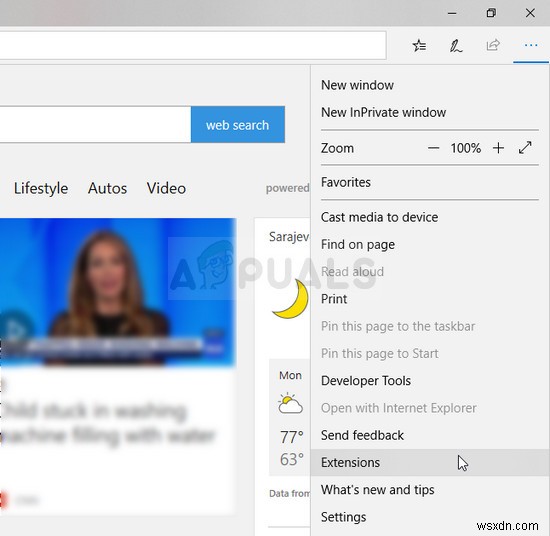
Task: Click the washing machine news headline
Action: 107,423
